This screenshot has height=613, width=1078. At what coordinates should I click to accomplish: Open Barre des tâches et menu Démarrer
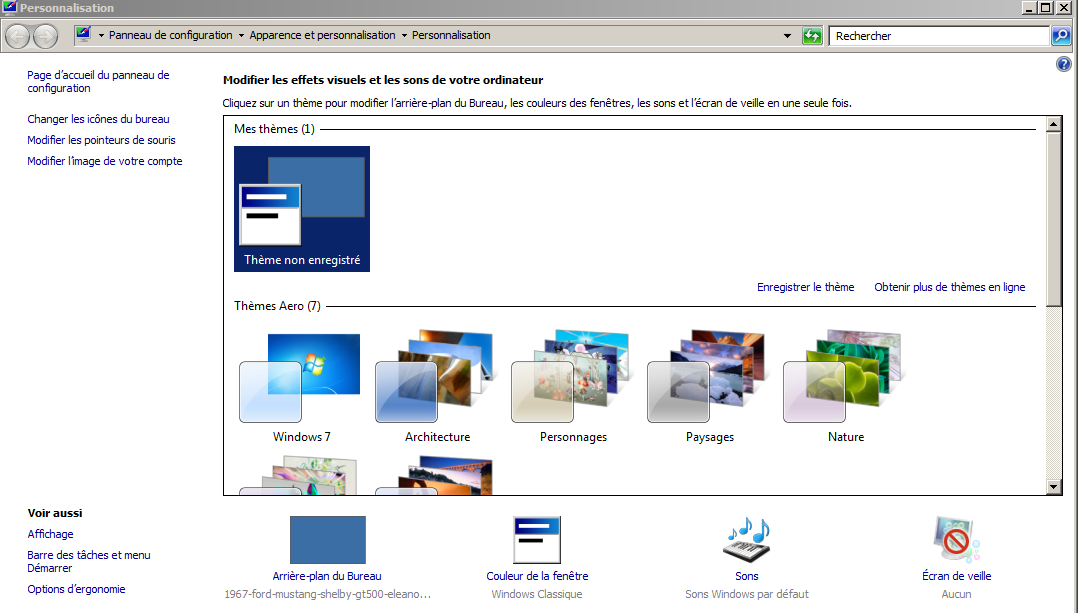89,561
